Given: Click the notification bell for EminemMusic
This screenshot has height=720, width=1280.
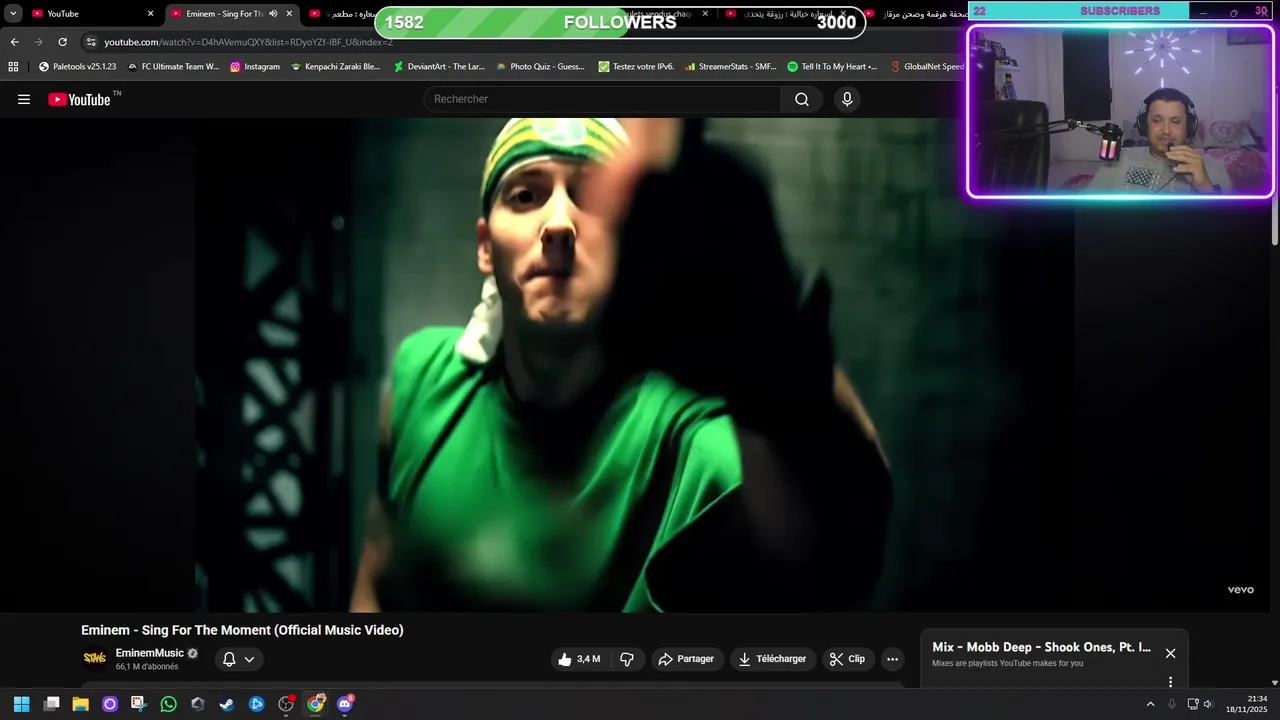Looking at the screenshot, I should point(229,659).
